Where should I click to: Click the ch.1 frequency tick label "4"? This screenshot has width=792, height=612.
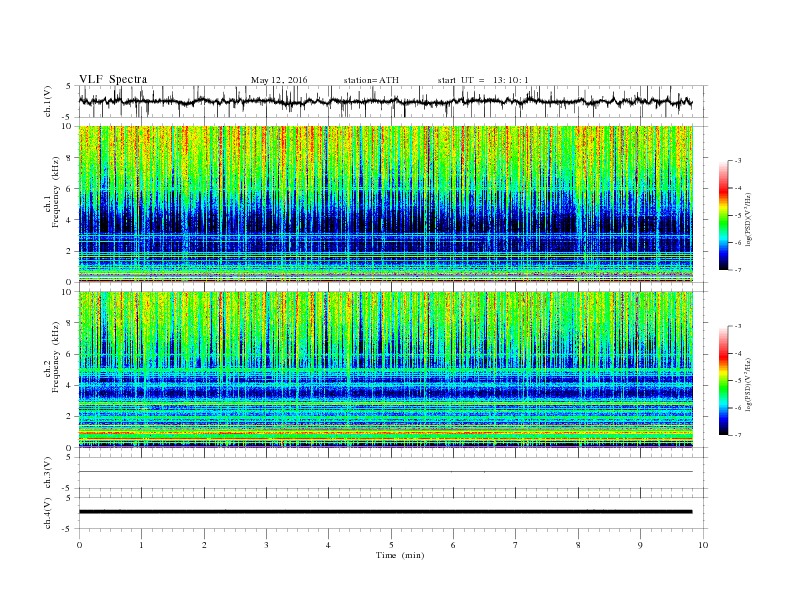pyautogui.click(x=70, y=220)
